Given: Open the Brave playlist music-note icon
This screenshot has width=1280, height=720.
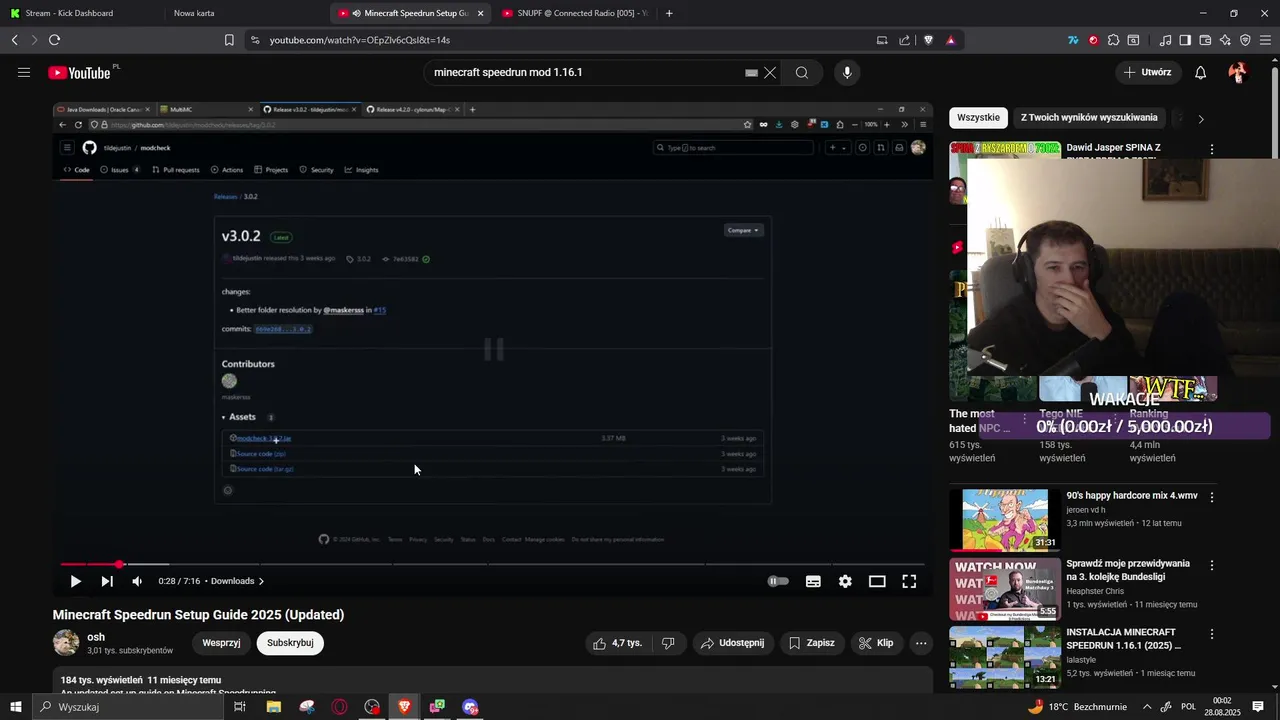Looking at the screenshot, I should 1165,40.
